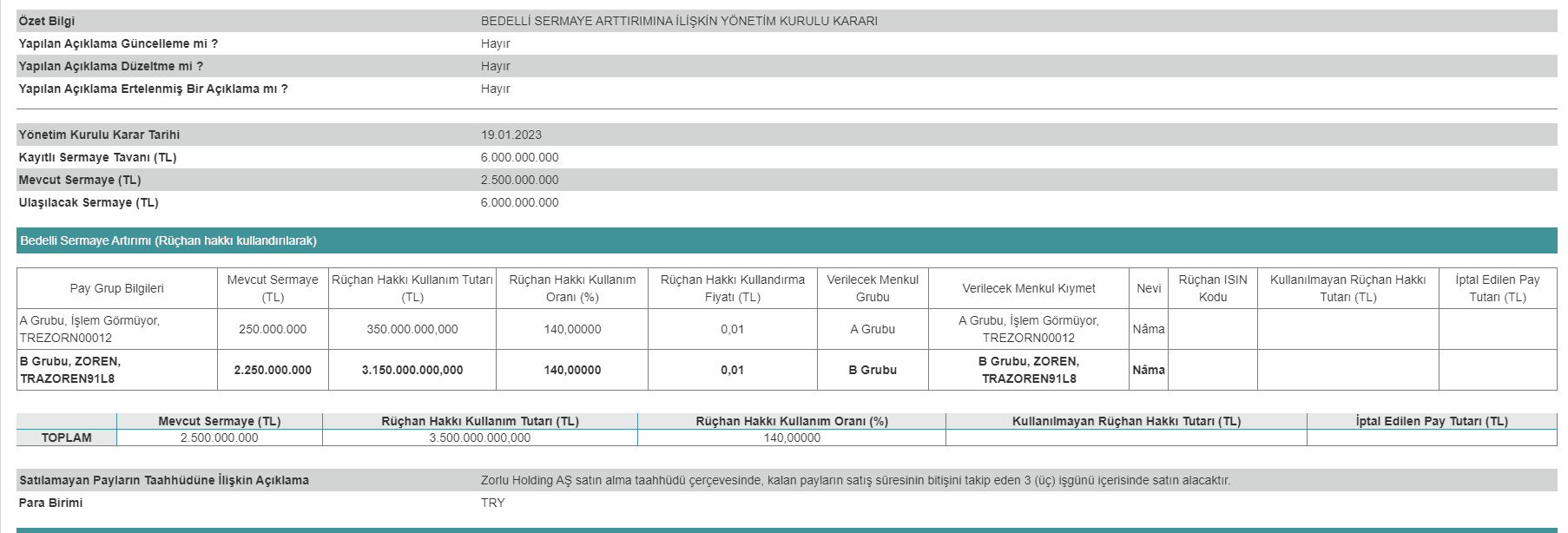Click the 'Pay Grup Bilgileri' column header
This screenshot has height=533, width=1568.
pyautogui.click(x=116, y=288)
